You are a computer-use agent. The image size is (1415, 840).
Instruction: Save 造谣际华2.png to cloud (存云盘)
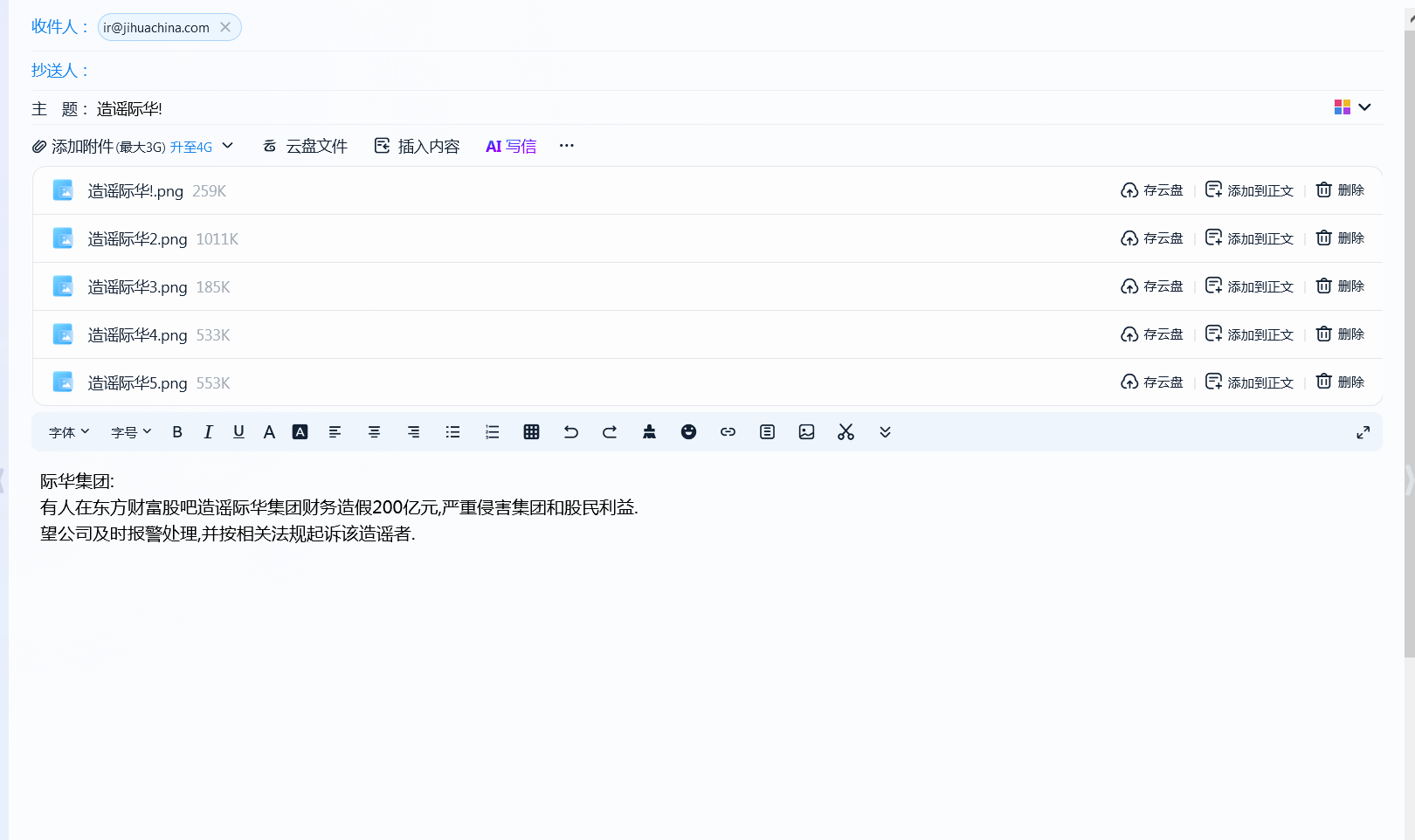(x=1152, y=238)
